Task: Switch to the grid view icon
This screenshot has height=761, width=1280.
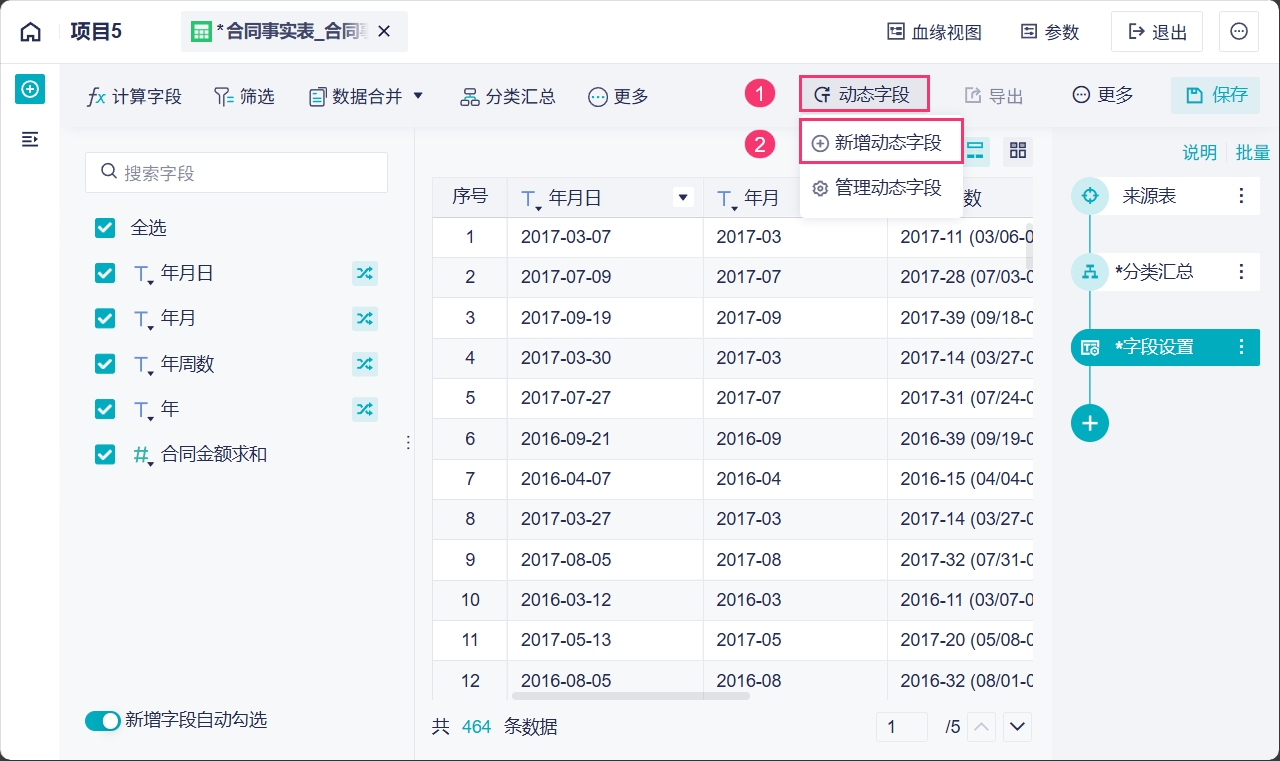Action: point(1018,150)
